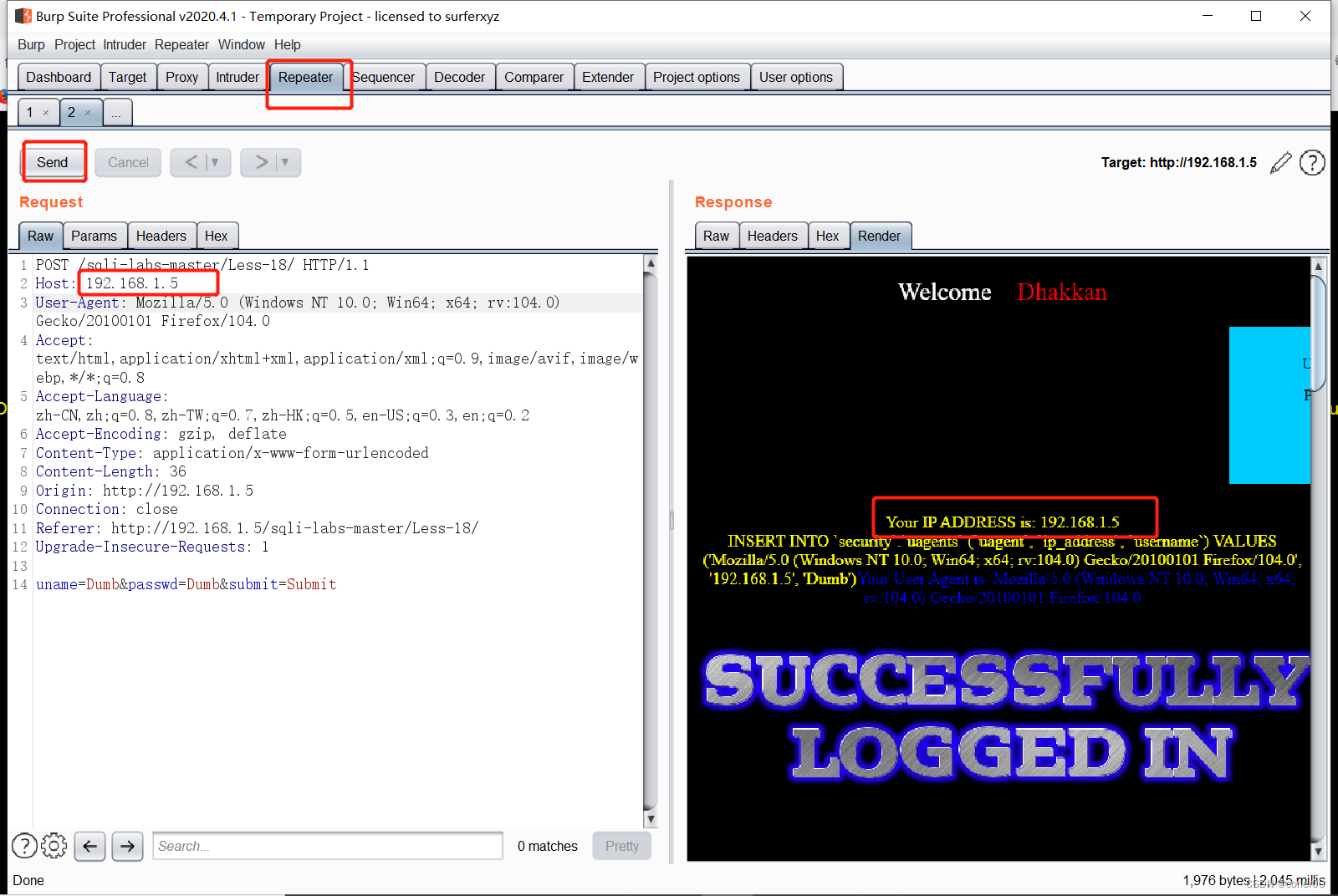Click the Host header line in request
Screen dimensions: 1338x896
(107, 283)
